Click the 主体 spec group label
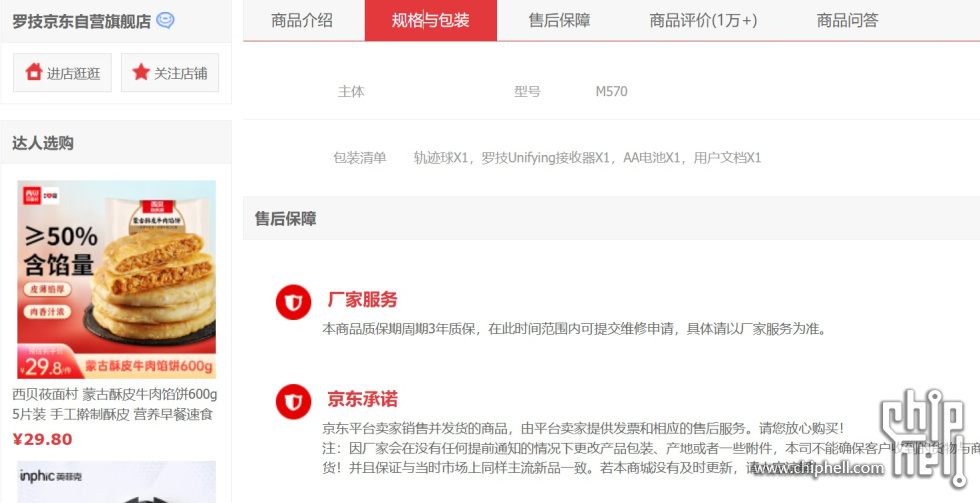 pos(351,91)
